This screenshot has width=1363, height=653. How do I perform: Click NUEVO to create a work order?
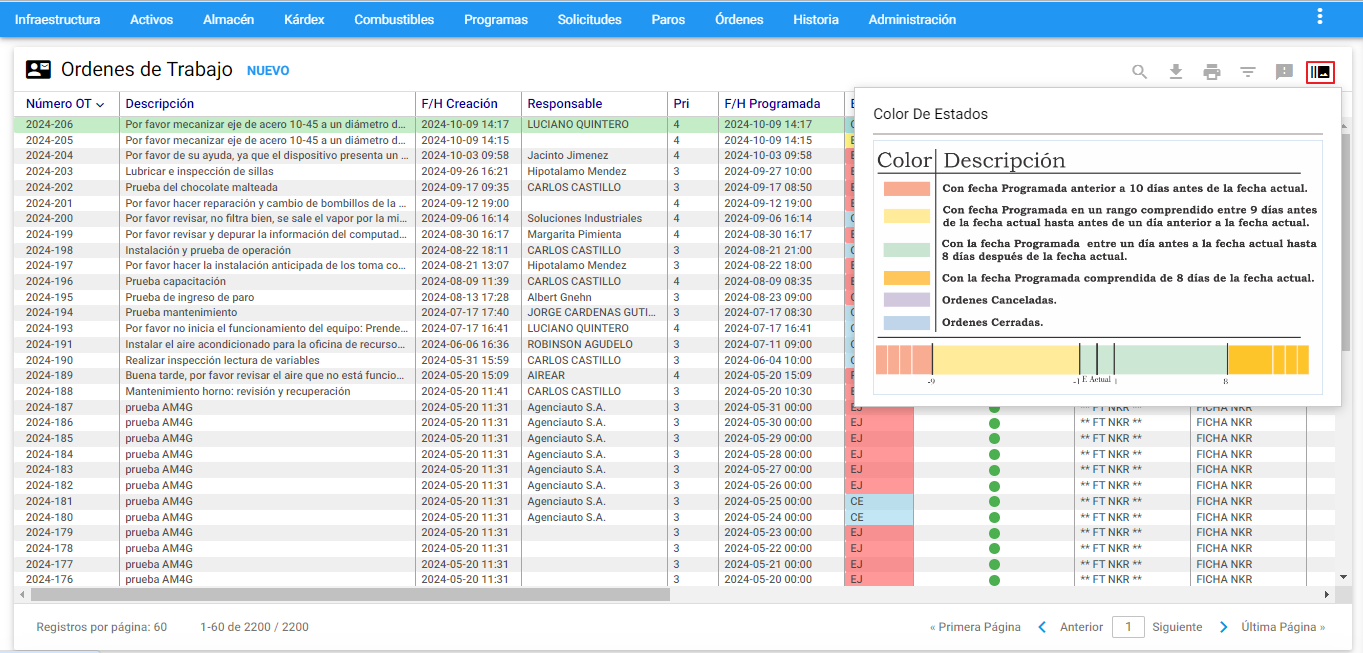[x=268, y=71]
